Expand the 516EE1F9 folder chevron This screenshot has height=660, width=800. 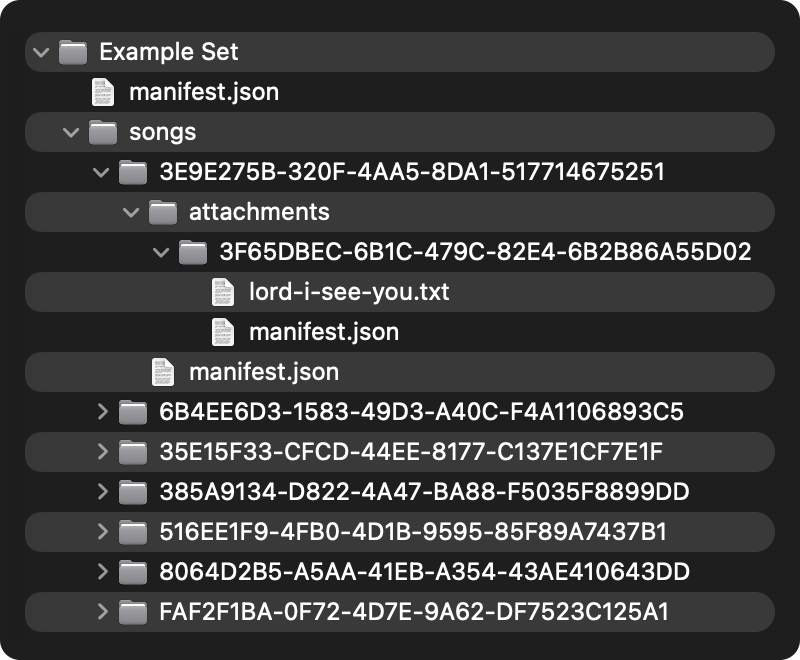pos(101,532)
